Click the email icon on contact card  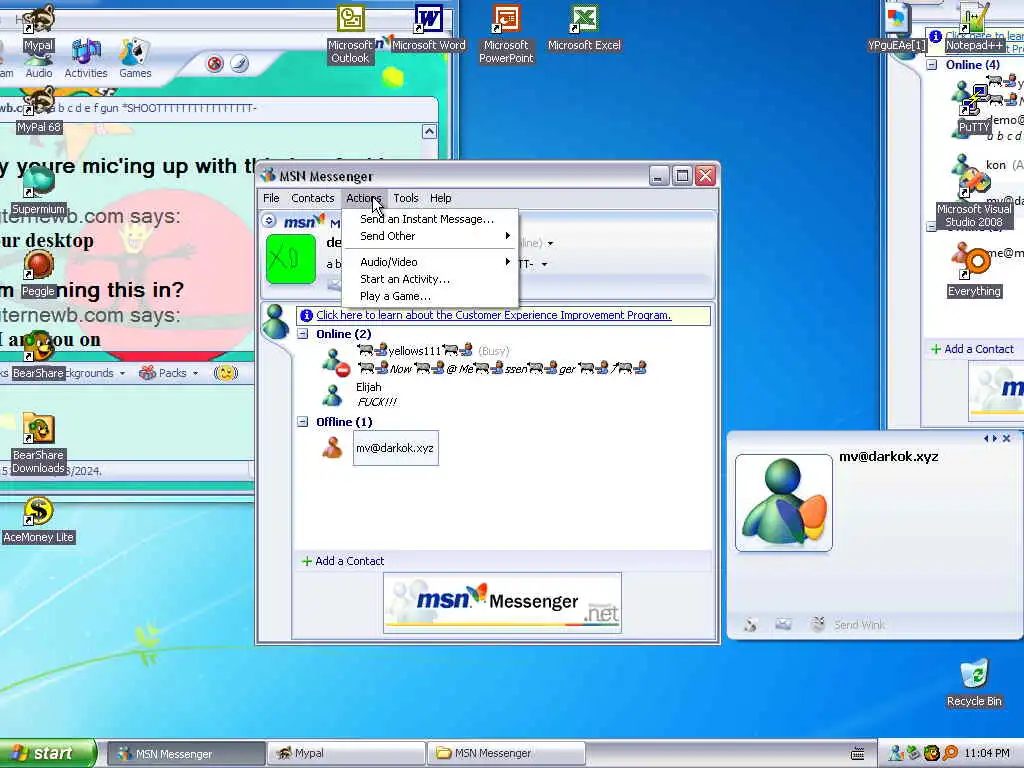click(x=783, y=624)
